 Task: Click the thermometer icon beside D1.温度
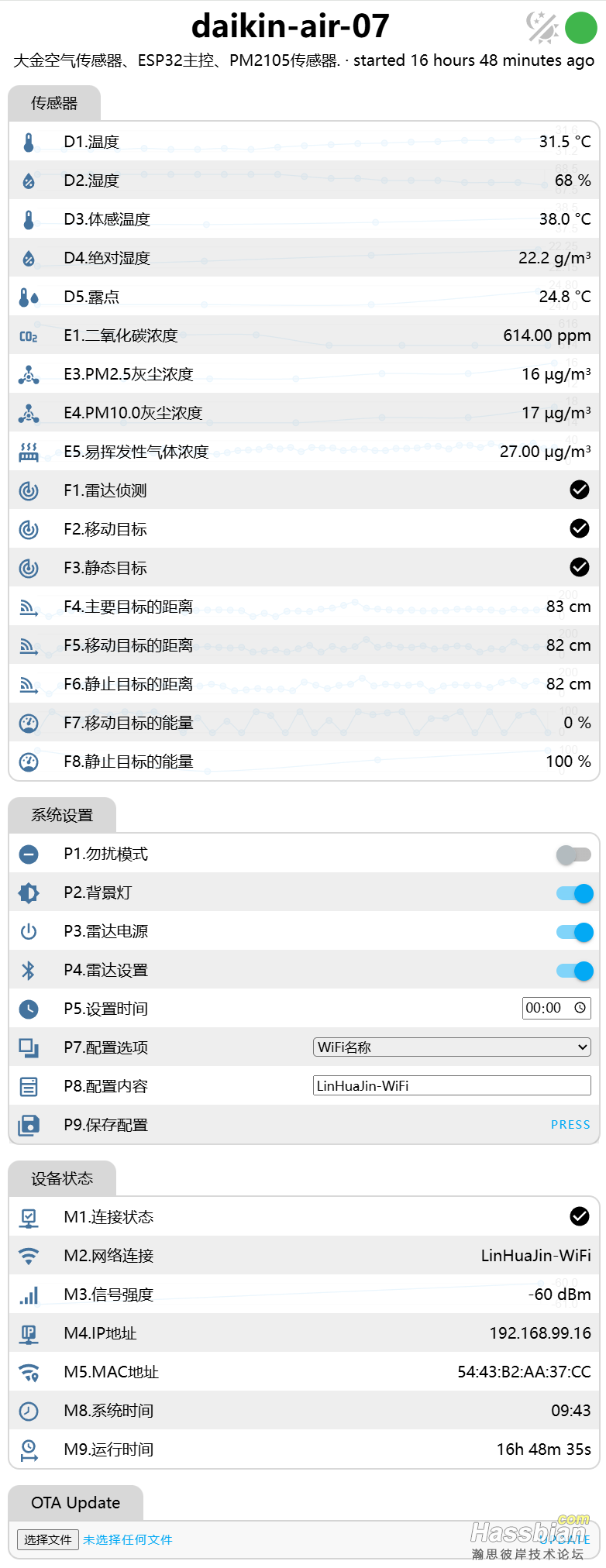pyautogui.click(x=29, y=143)
